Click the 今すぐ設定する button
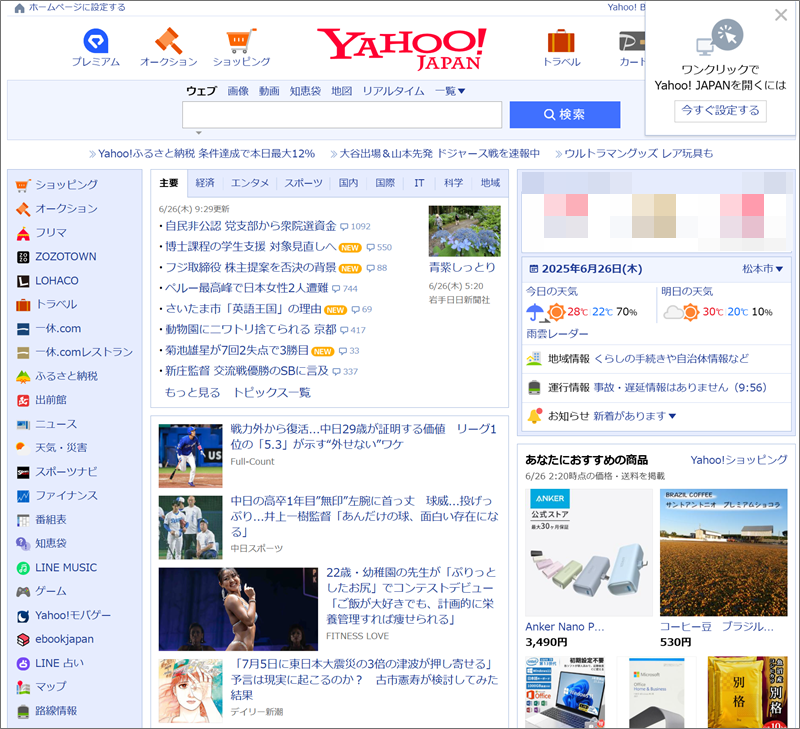The width and height of the screenshot is (800, 729). click(x=720, y=110)
